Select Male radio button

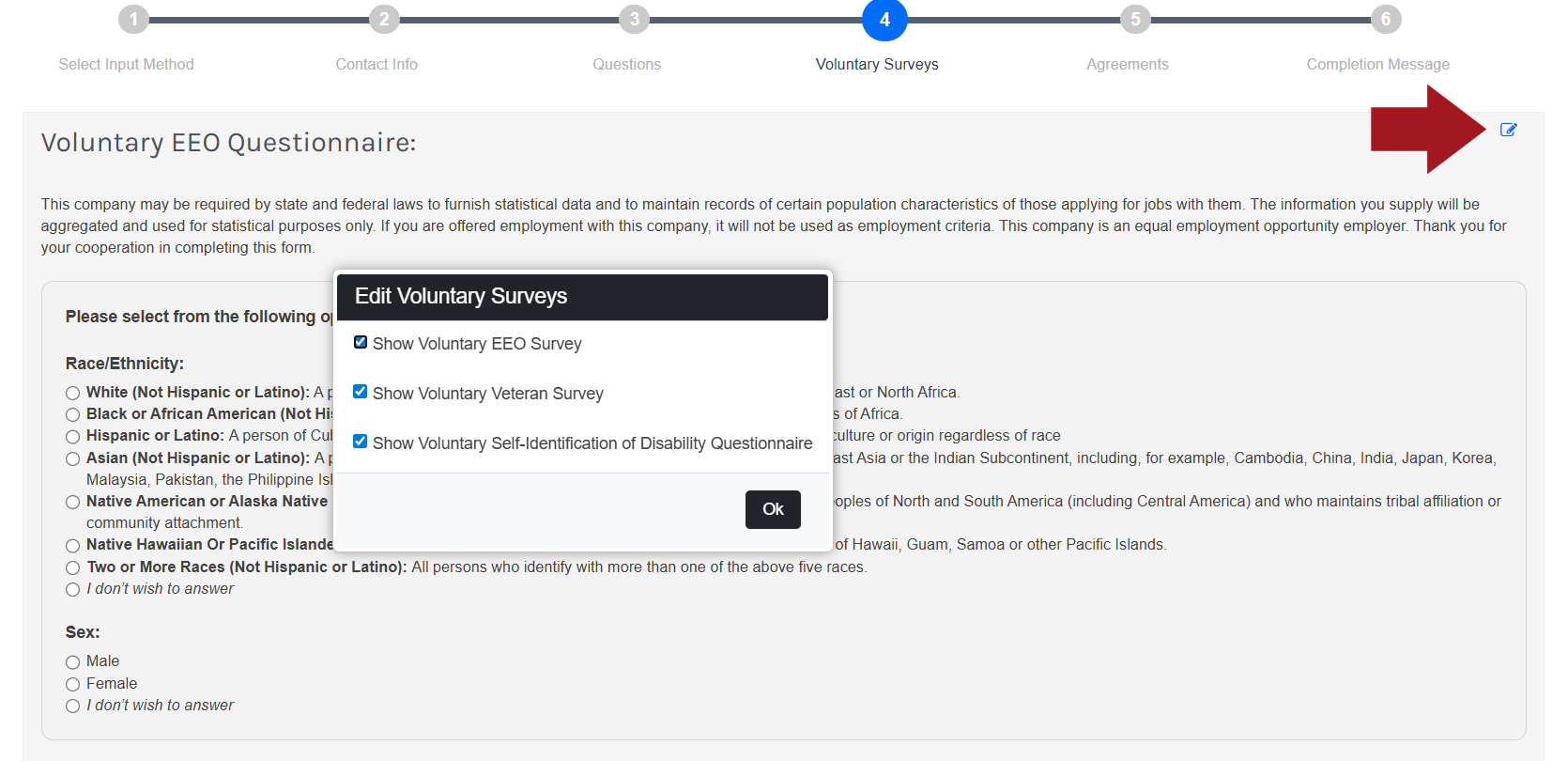tap(73, 662)
